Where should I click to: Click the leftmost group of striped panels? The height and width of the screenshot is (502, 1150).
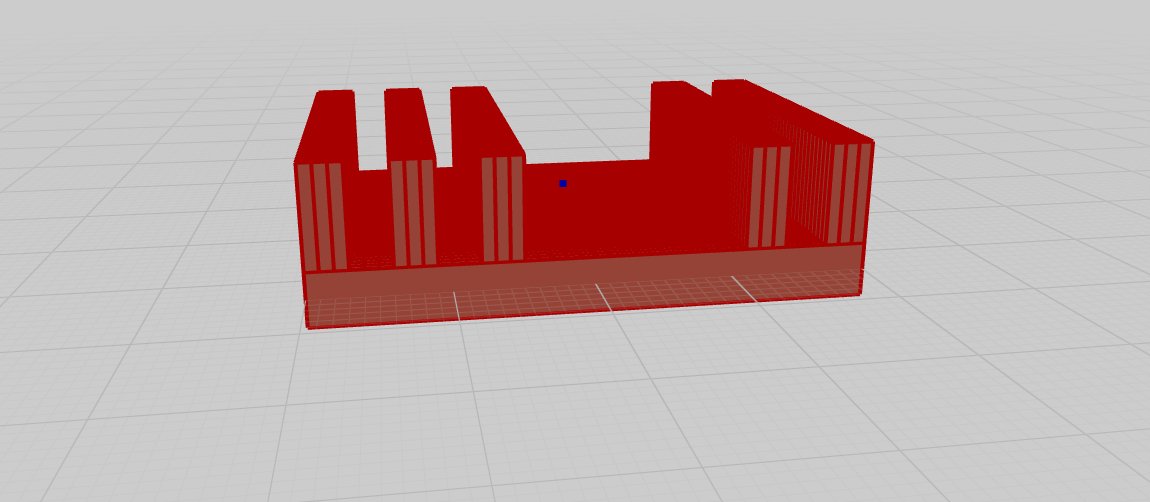click(320, 217)
